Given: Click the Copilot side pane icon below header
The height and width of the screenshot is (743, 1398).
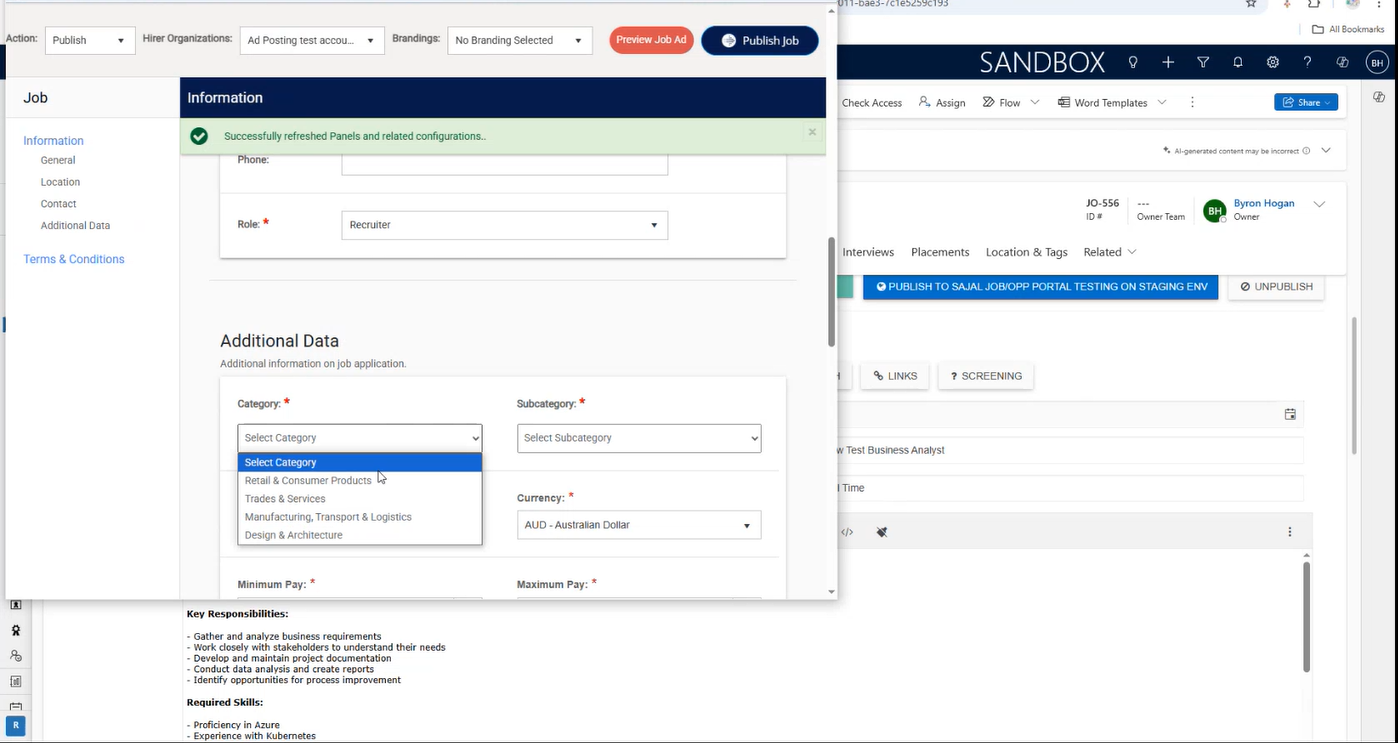Looking at the screenshot, I should click(1379, 97).
